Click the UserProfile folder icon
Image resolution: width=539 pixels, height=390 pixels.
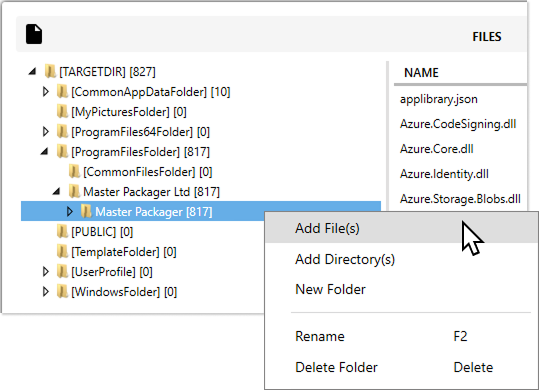pyautogui.click(x=62, y=271)
